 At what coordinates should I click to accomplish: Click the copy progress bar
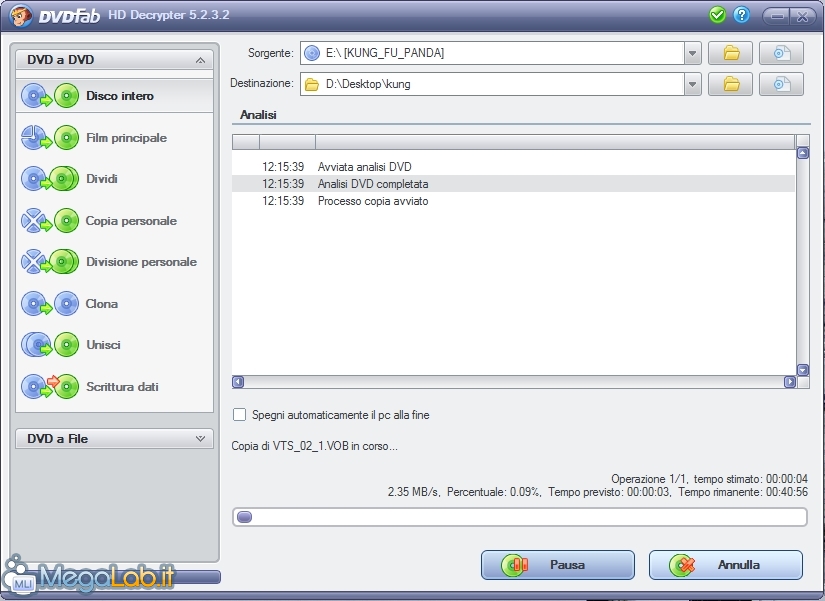tap(520, 517)
